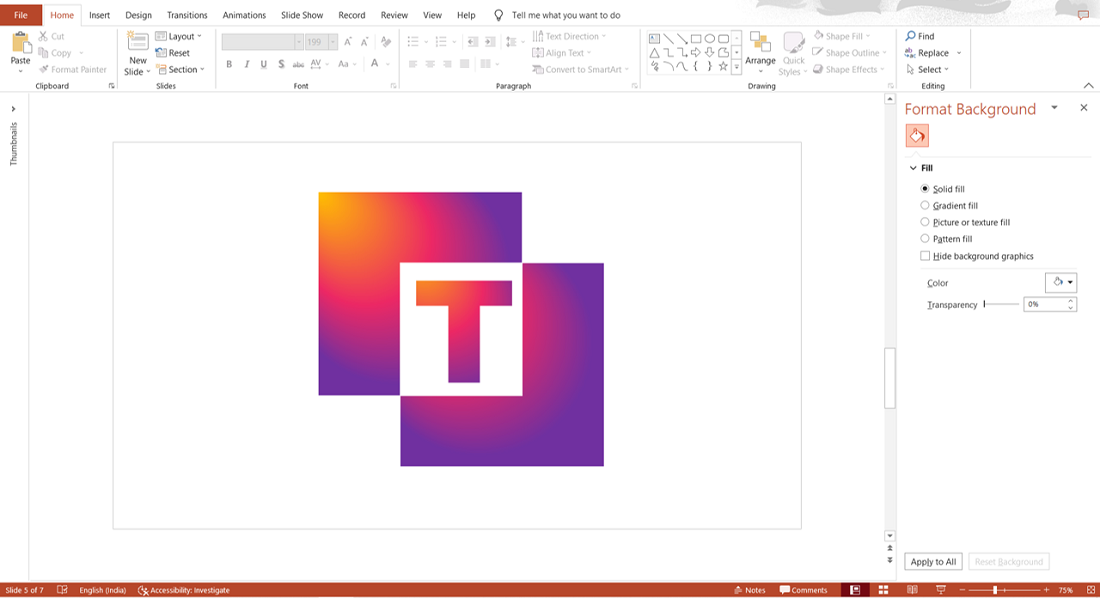Click zoom out minus button
The height and width of the screenshot is (598, 1100).
point(962,590)
